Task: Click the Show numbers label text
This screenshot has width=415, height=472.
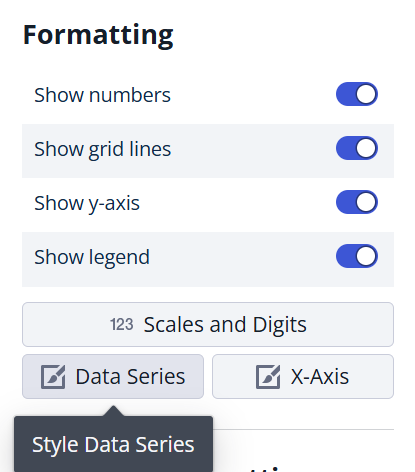Action: (x=102, y=95)
